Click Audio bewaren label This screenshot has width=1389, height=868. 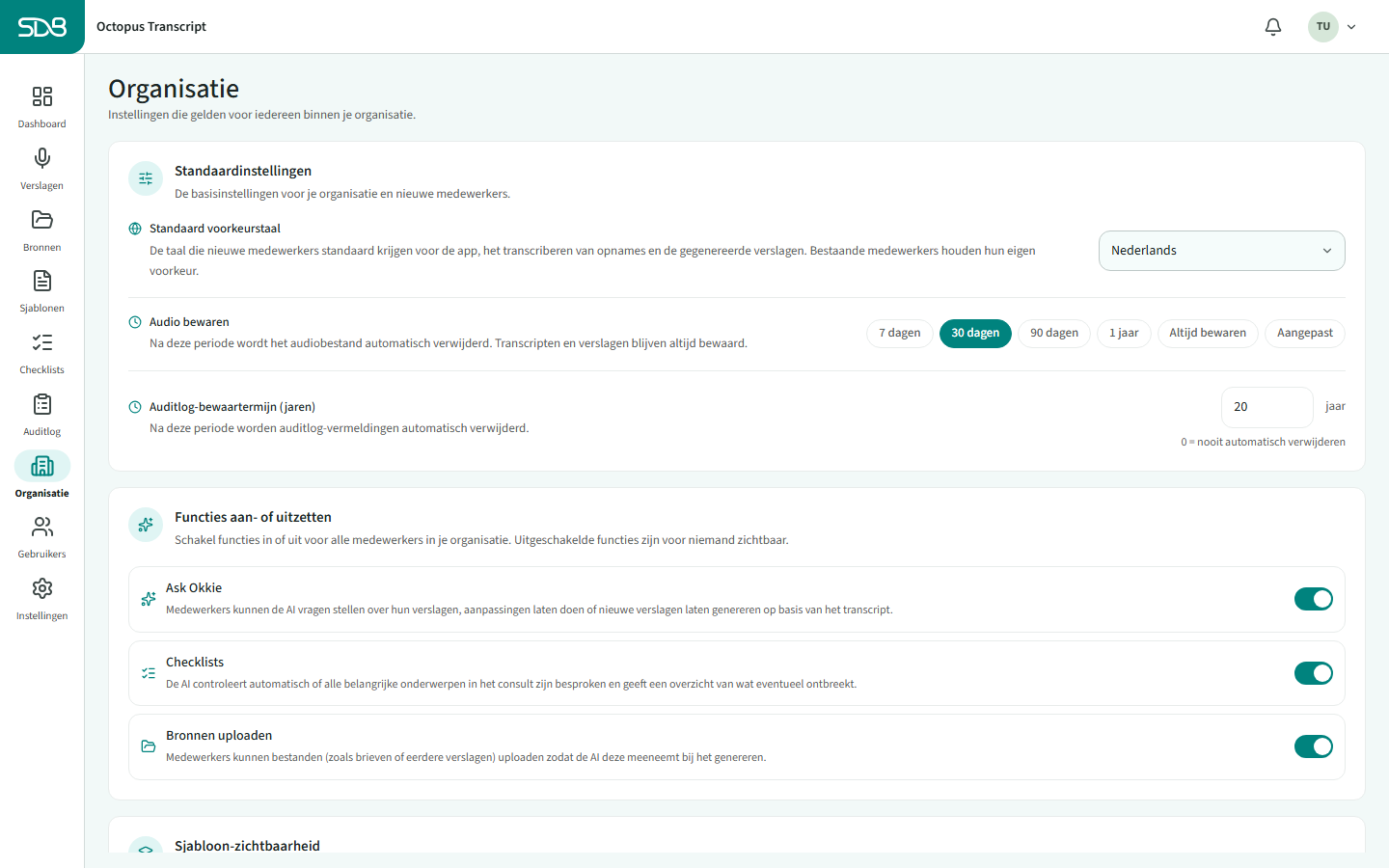[x=189, y=322]
